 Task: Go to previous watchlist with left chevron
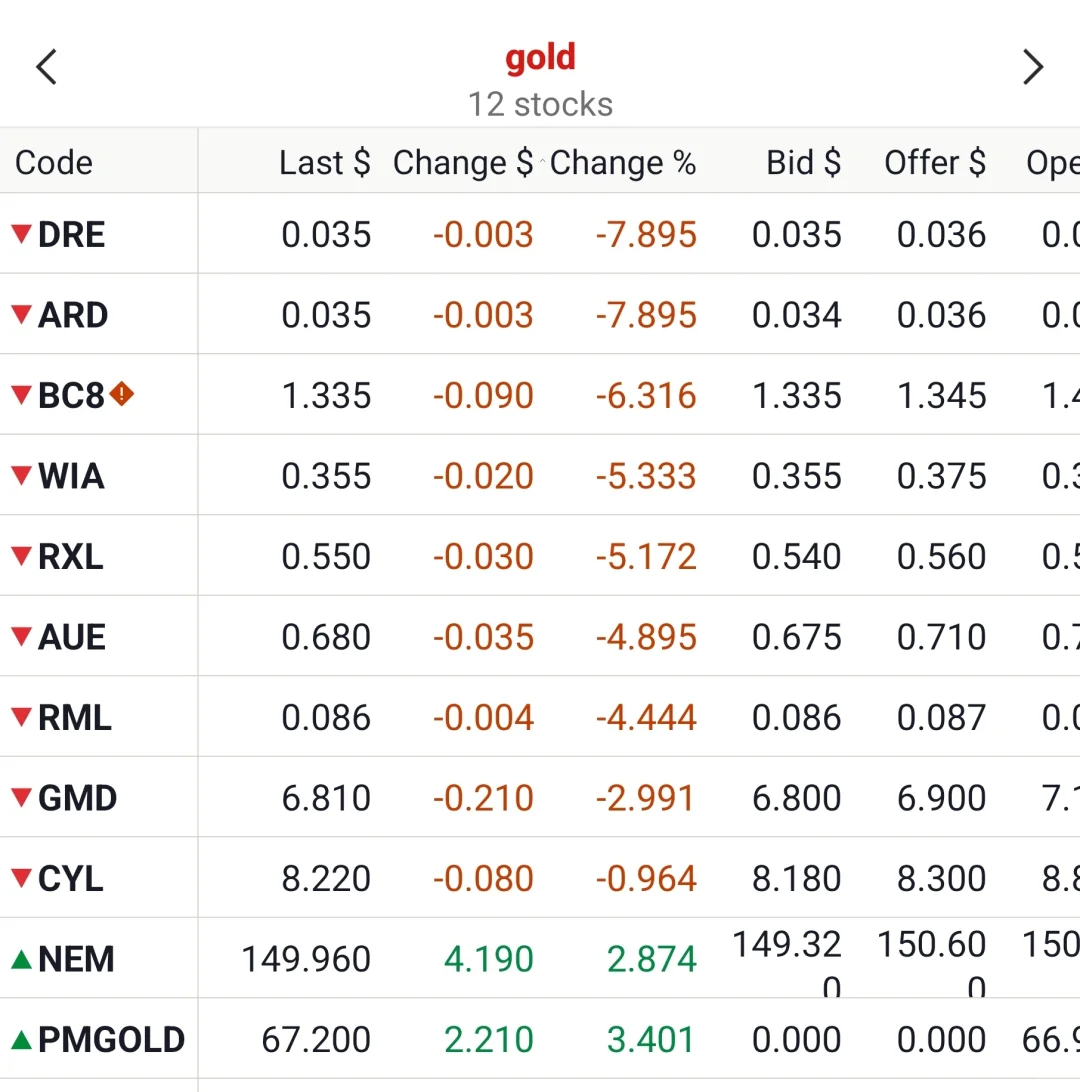click(x=47, y=67)
